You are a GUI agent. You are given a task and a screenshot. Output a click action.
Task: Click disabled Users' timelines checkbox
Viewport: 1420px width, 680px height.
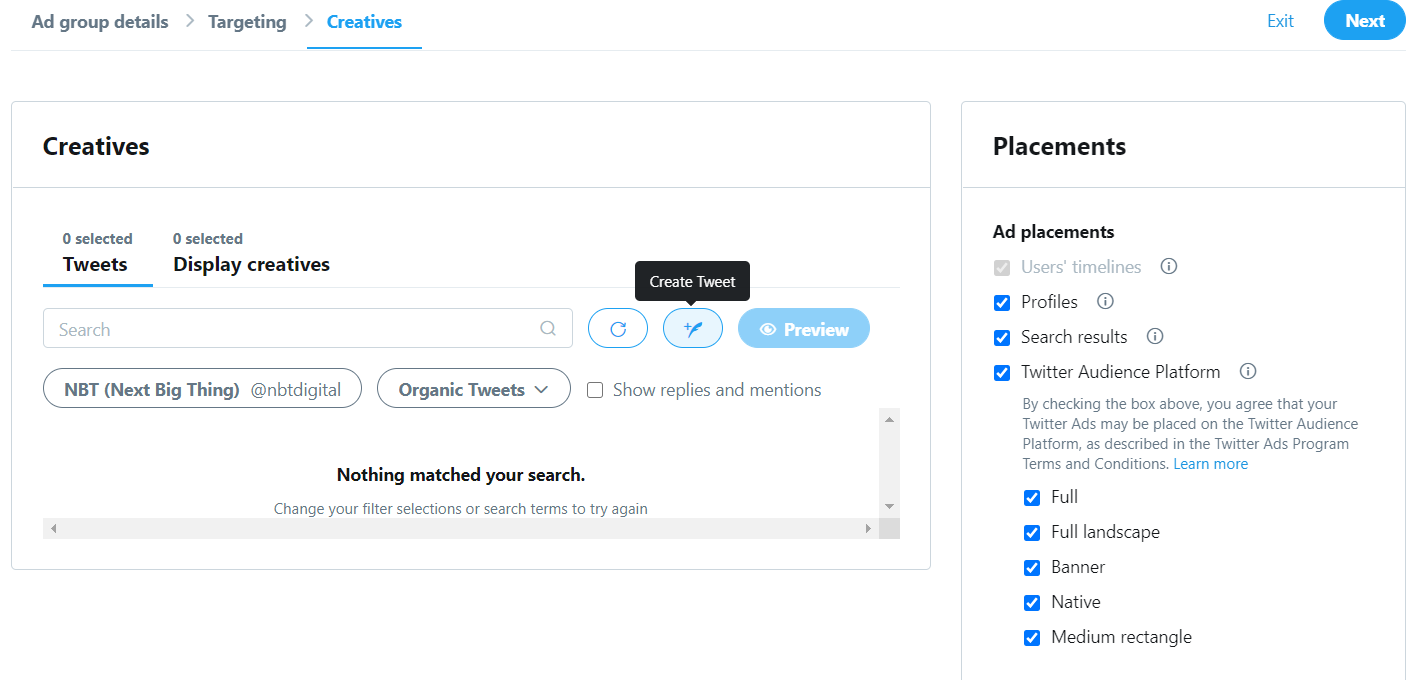(x=1002, y=268)
